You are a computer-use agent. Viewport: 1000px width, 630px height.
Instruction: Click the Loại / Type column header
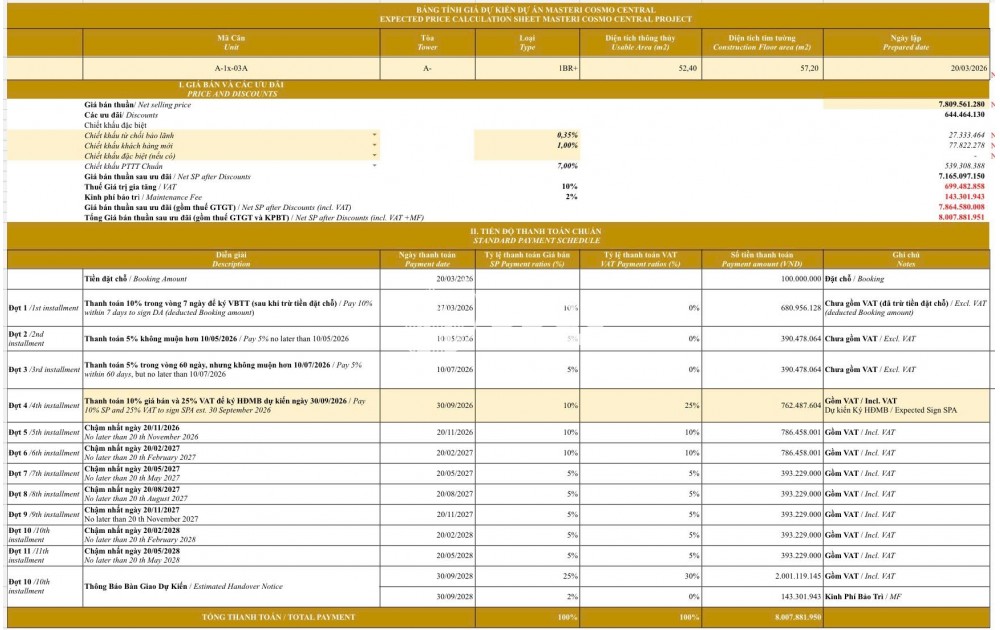click(527, 43)
